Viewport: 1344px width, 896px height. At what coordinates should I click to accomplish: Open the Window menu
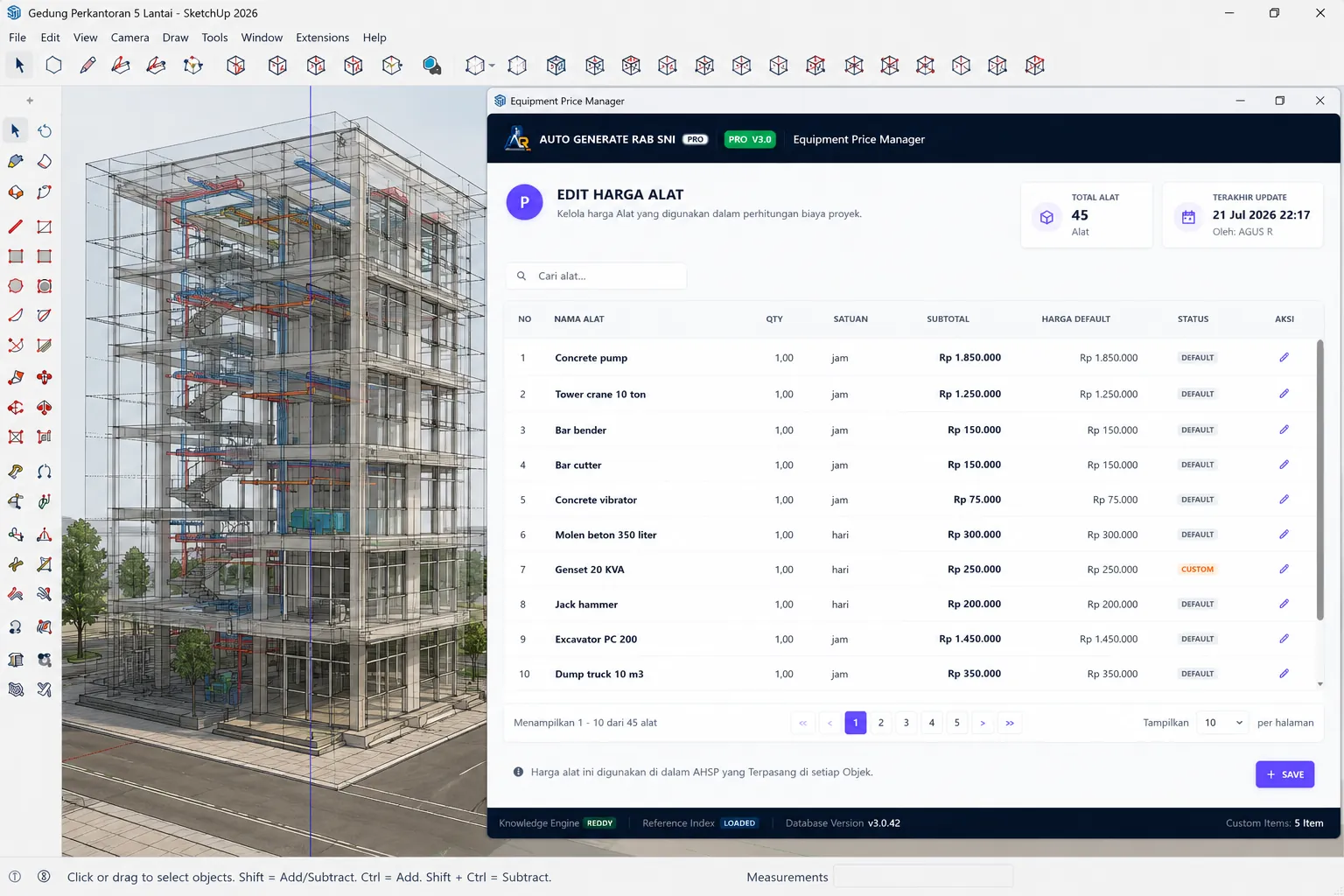(262, 38)
